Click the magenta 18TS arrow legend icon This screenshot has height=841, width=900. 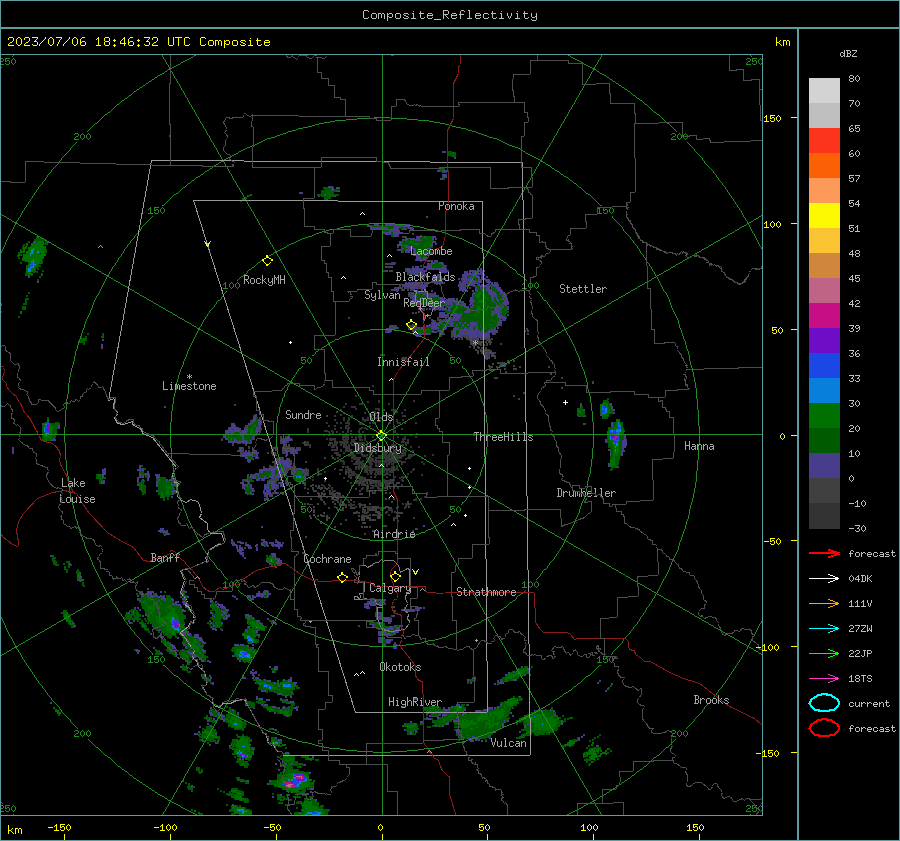pyautogui.click(x=824, y=679)
